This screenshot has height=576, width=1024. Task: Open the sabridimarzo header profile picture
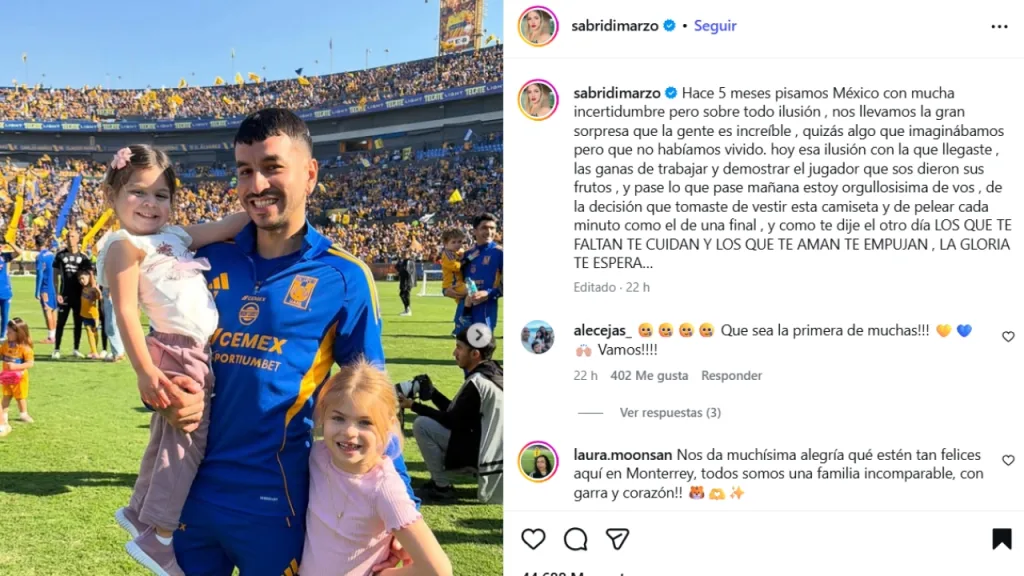(x=538, y=26)
